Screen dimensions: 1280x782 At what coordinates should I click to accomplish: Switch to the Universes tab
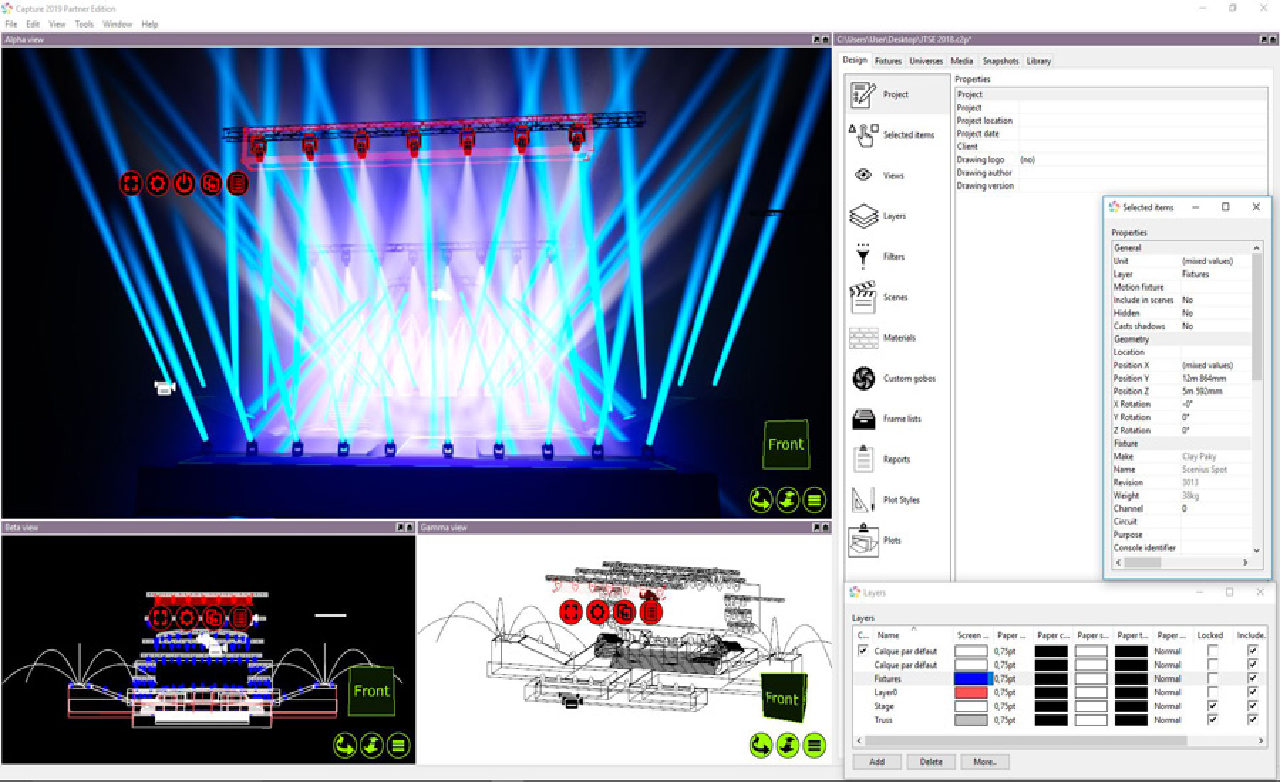925,61
